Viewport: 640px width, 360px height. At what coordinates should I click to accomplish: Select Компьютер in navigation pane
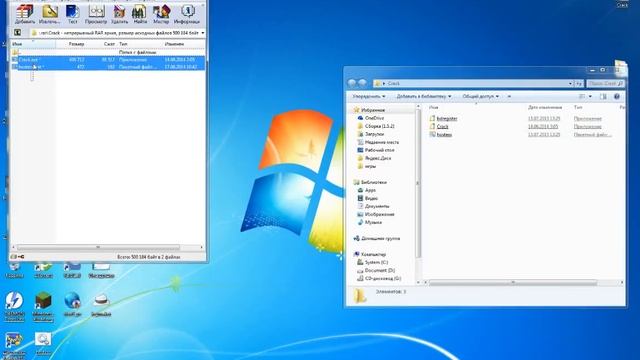click(370, 254)
